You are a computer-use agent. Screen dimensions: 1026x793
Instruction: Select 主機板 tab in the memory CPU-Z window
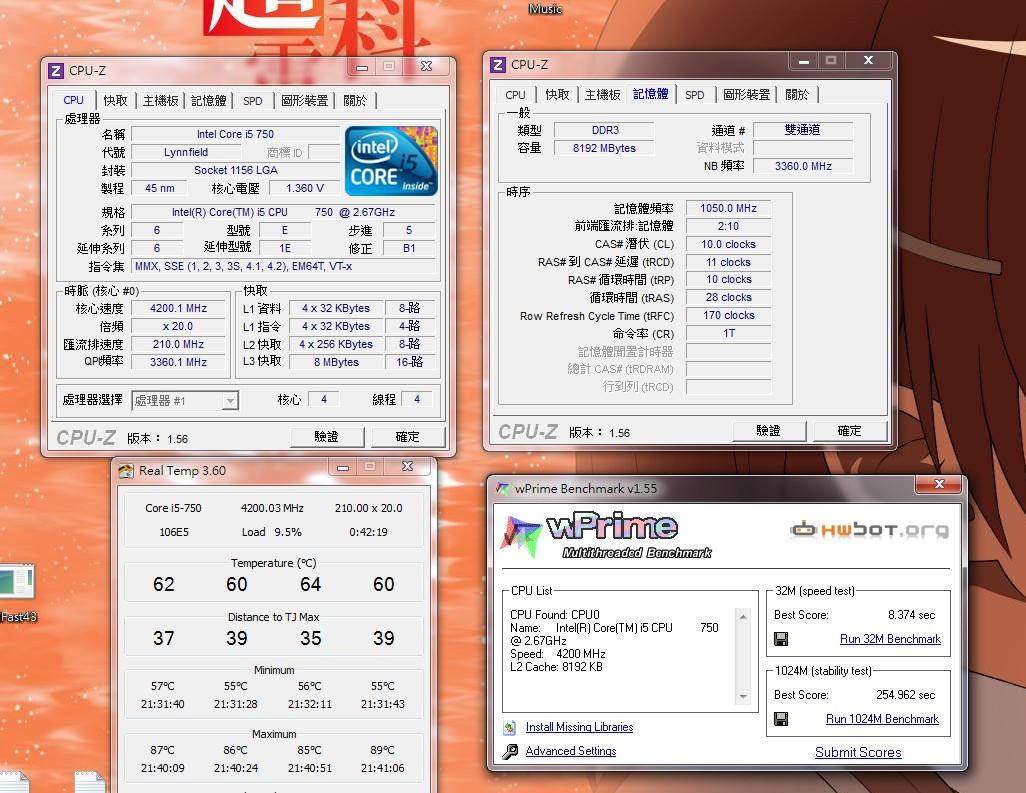[x=602, y=95]
